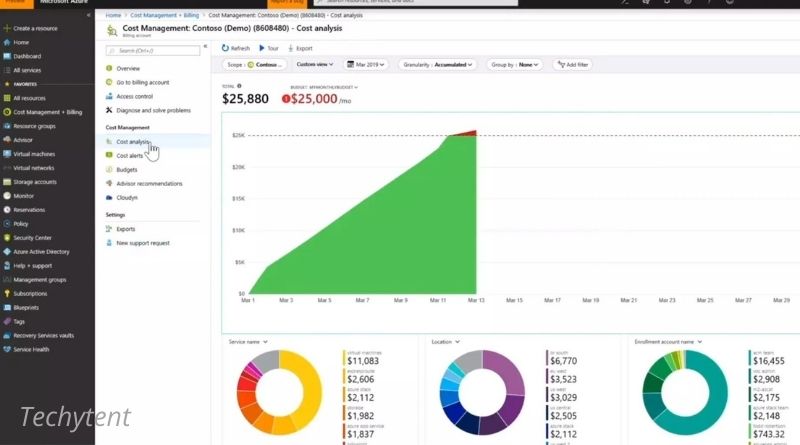
Task: Select Access control menu item
Action: click(x=134, y=96)
